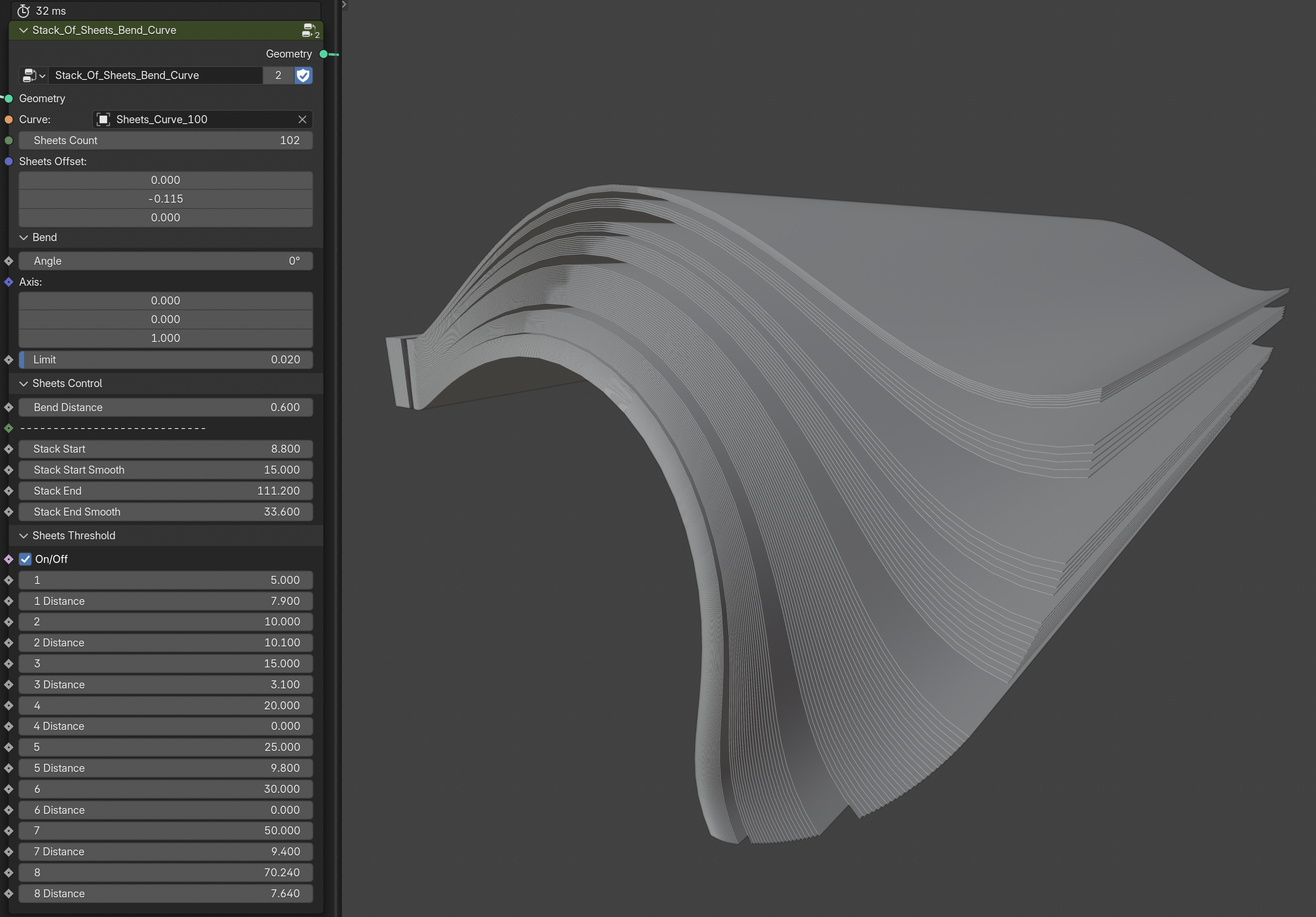Collapse the Stack_Of_Sheets_Bend_Curve node
This screenshot has width=1316, height=917.
[24, 30]
